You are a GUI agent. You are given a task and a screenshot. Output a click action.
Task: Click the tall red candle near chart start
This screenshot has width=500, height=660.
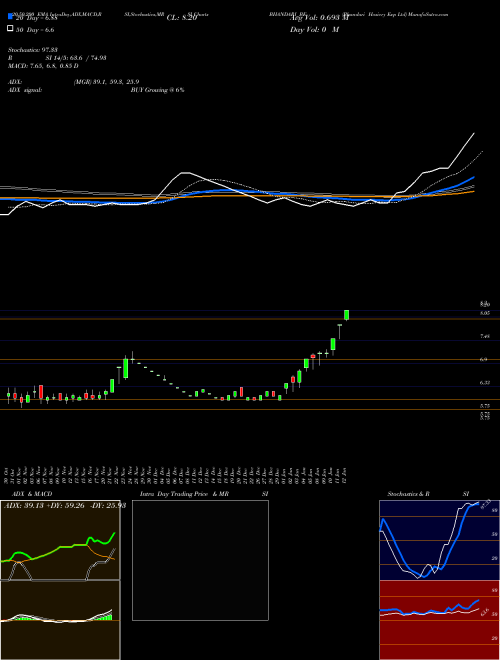(x=41, y=392)
